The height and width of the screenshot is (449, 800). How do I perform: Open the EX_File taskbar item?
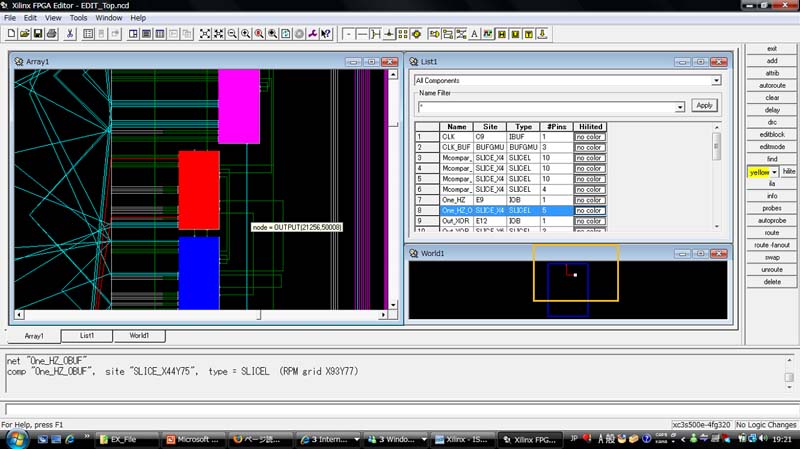128,439
